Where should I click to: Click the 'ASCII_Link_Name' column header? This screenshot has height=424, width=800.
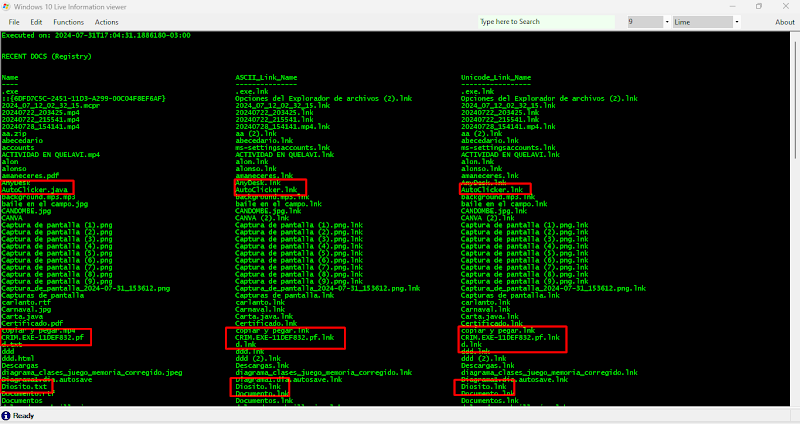click(266, 78)
